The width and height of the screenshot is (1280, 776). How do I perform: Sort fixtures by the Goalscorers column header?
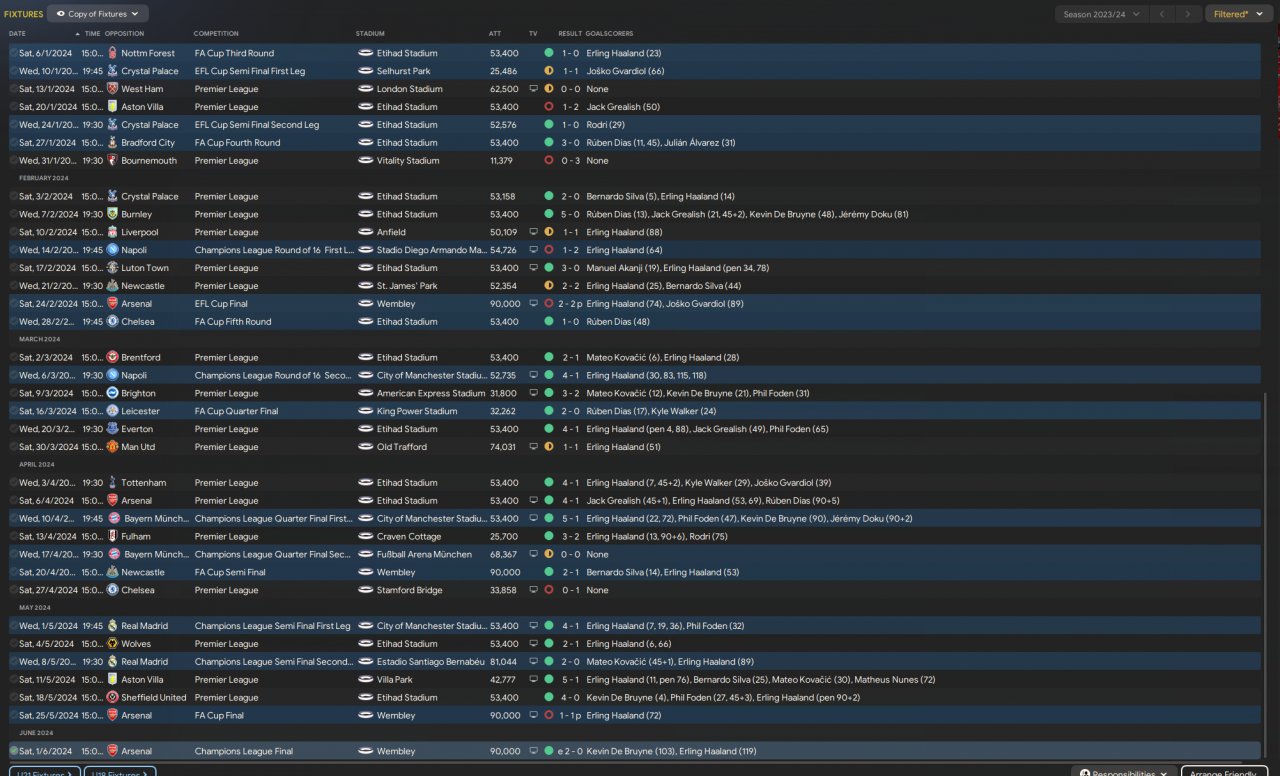(609, 34)
